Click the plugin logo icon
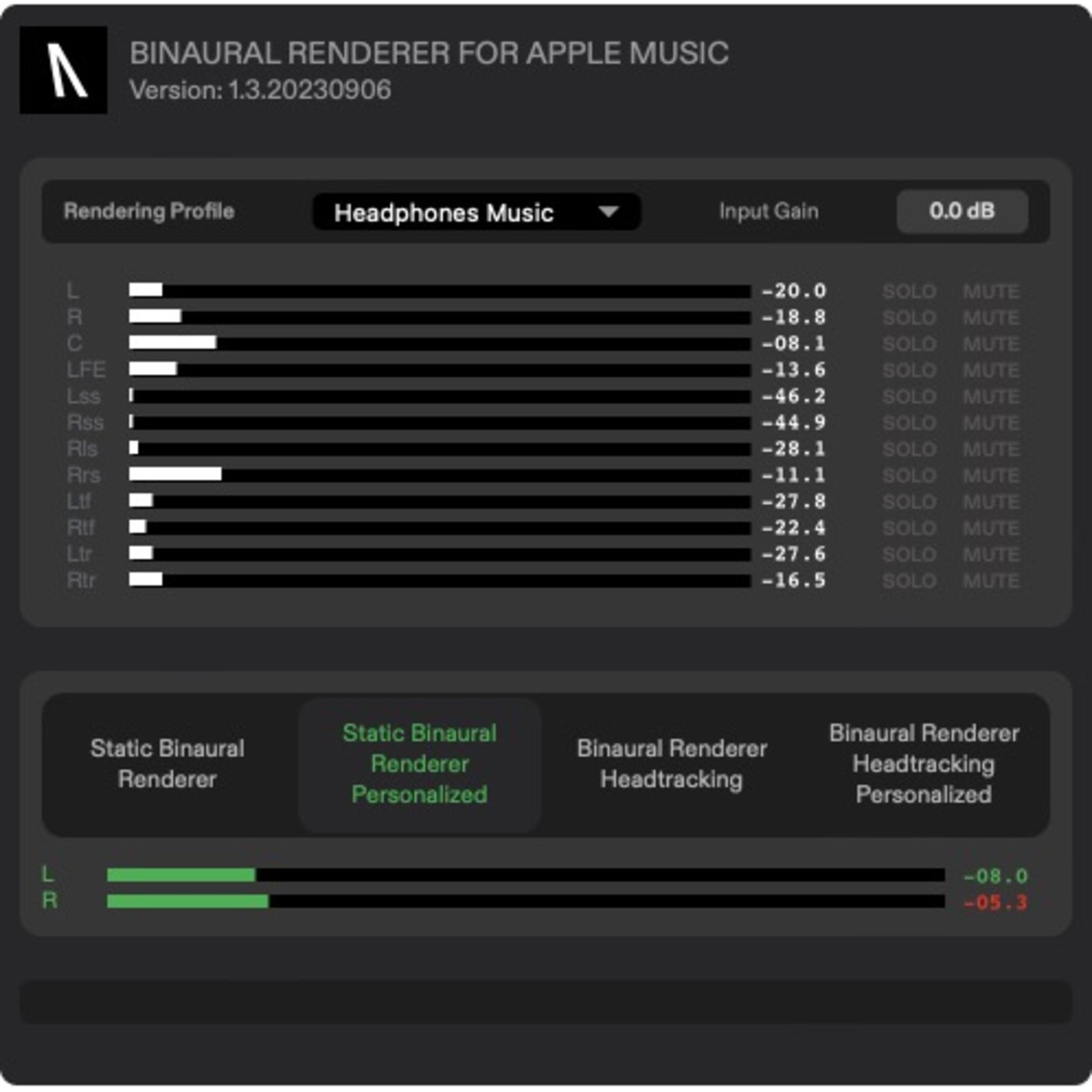The height and width of the screenshot is (1092, 1092). click(64, 70)
